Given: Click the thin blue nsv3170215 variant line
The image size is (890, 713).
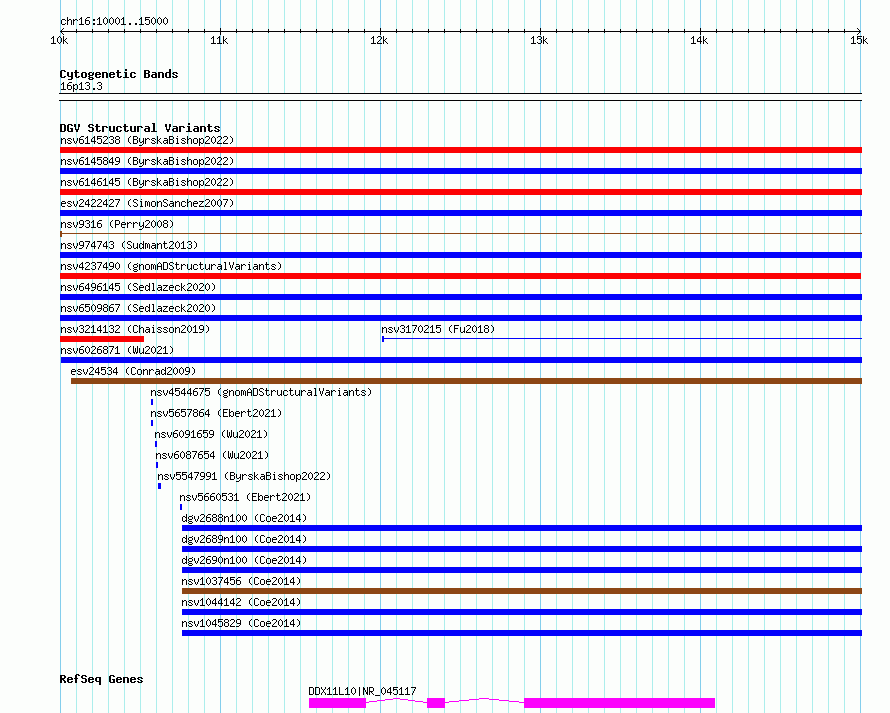Looking at the screenshot, I should coord(622,339).
